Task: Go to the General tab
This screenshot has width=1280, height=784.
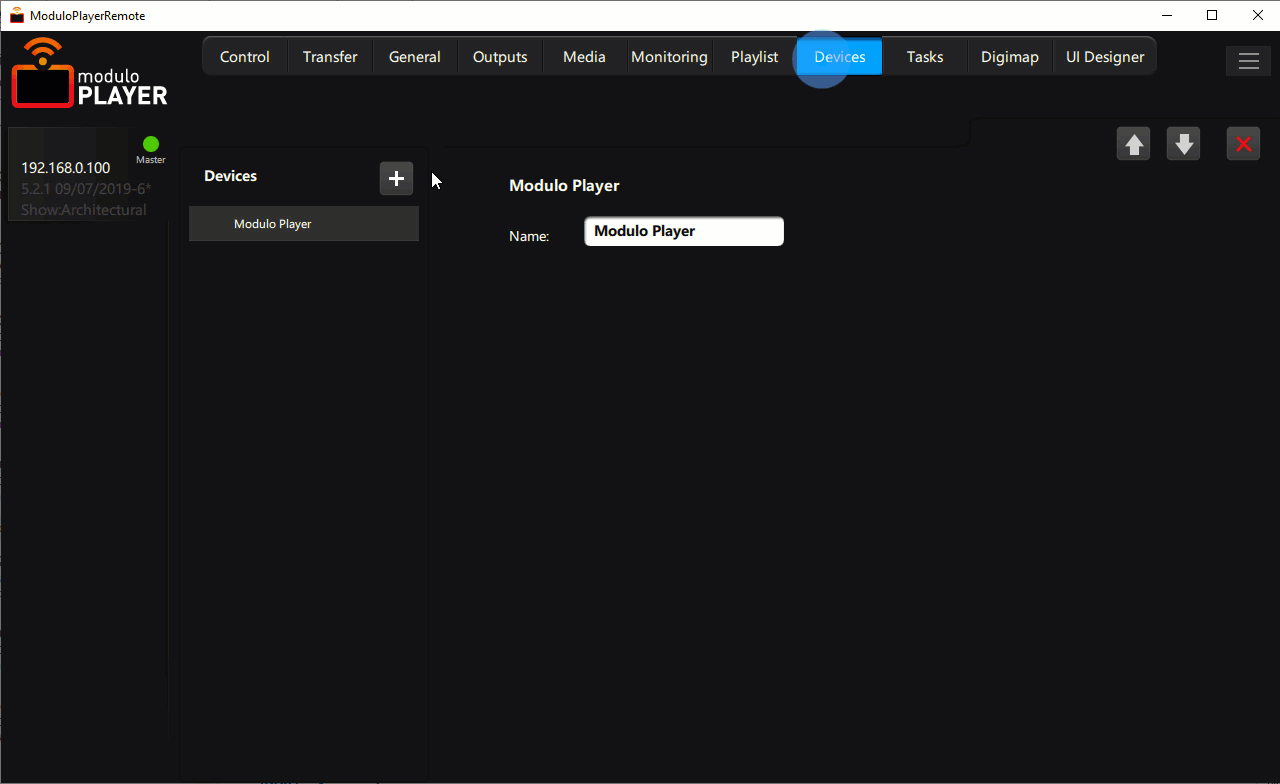Action: [x=415, y=57]
